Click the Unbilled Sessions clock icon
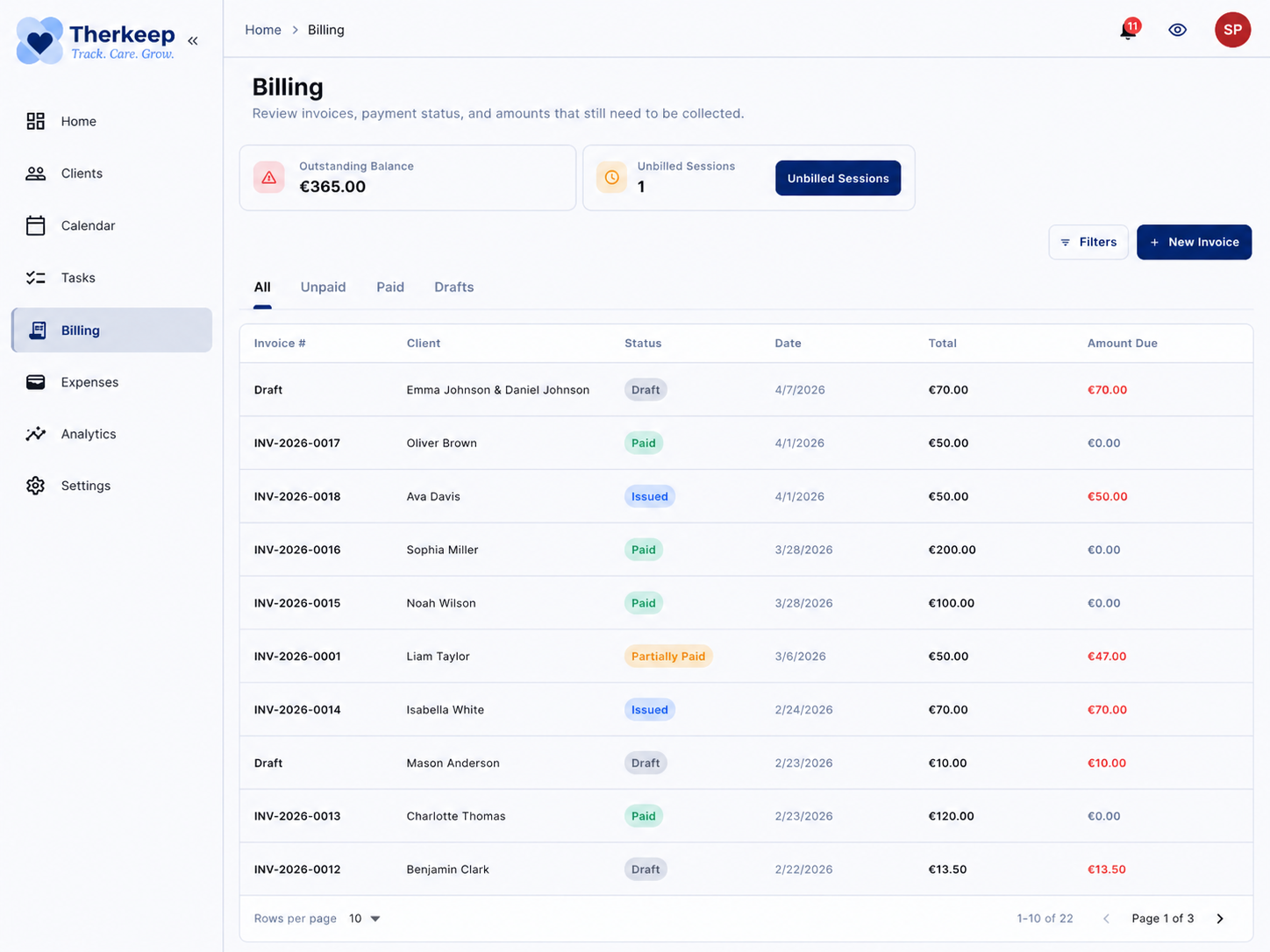1270x952 pixels. tap(611, 177)
